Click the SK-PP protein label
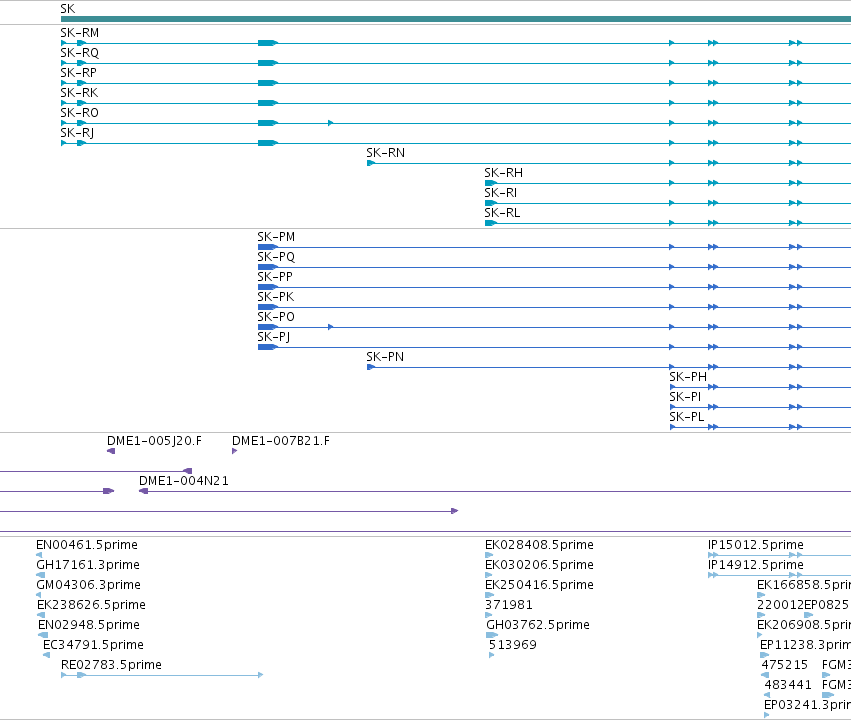The image size is (851, 720). (275, 278)
